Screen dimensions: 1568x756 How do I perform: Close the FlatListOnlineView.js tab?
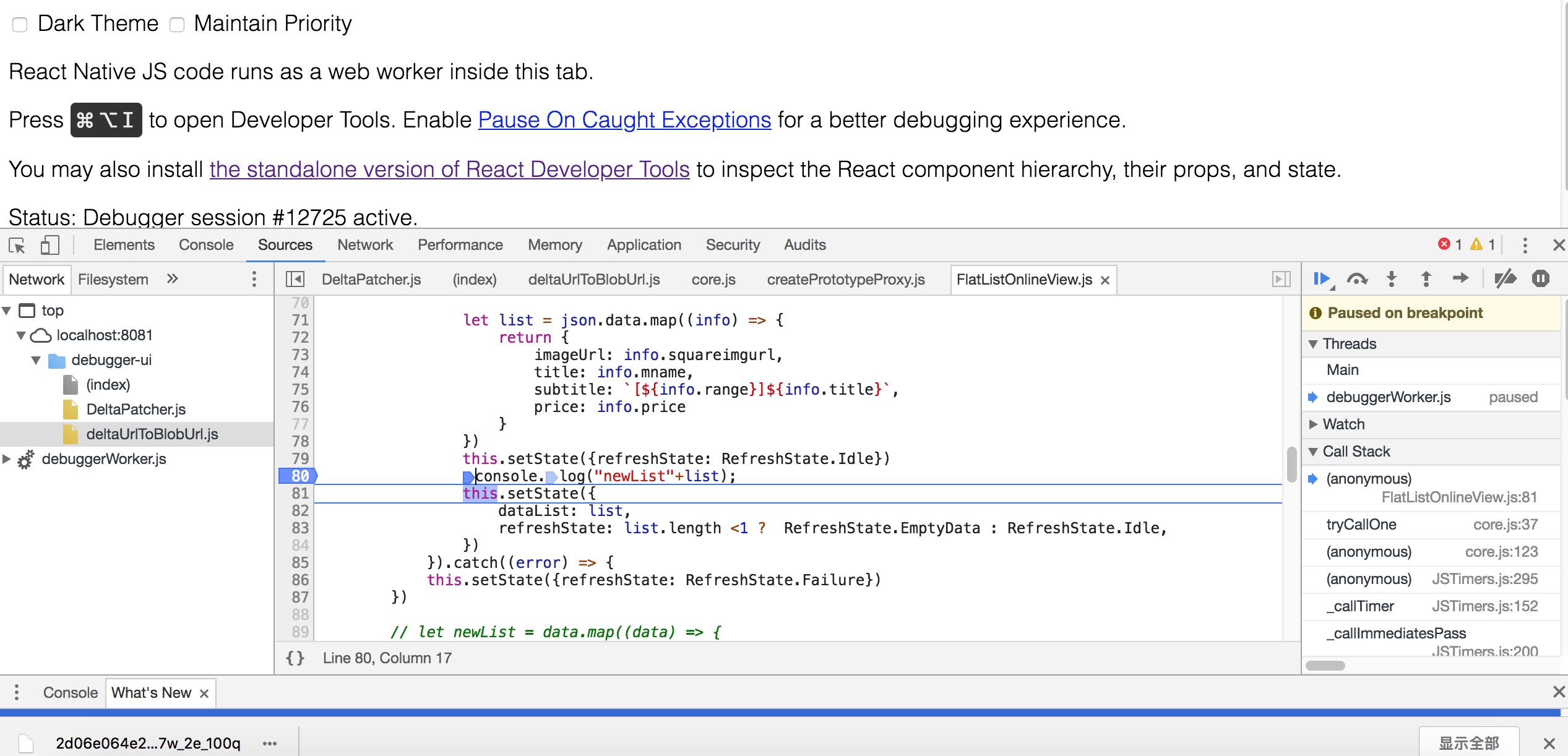coord(1105,280)
